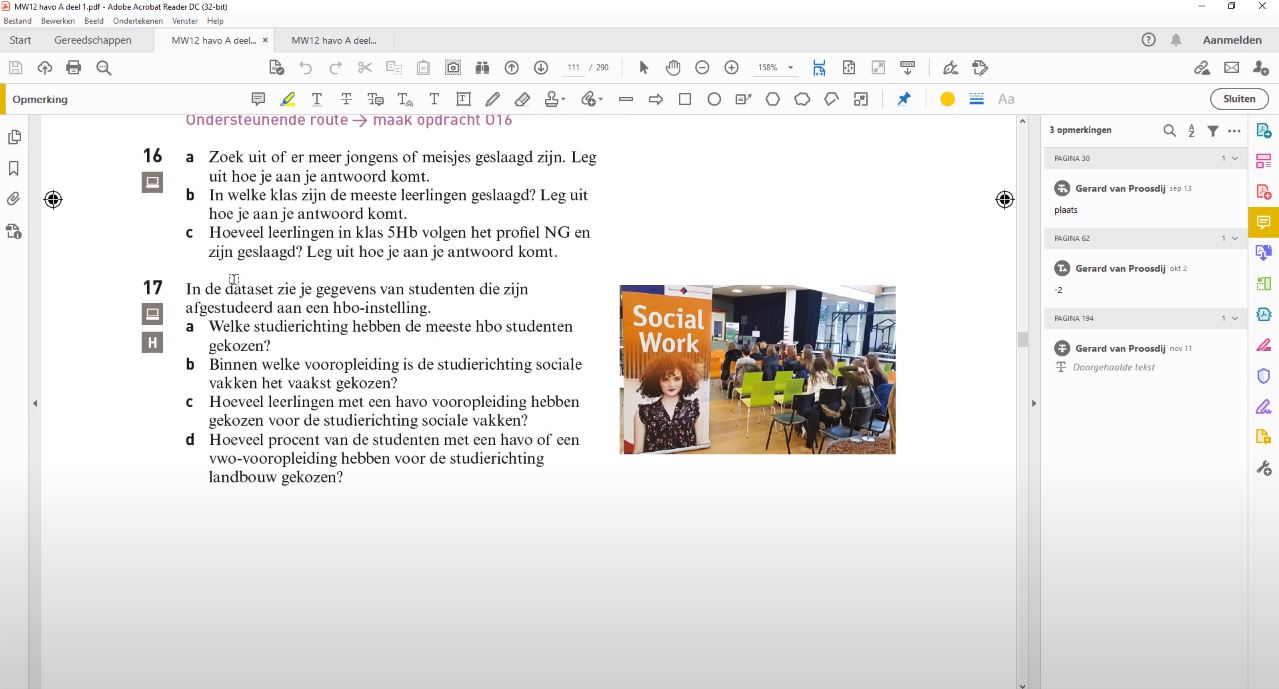Open the bookmarks panel icon
Screen dimensions: 1279x689
point(14,168)
